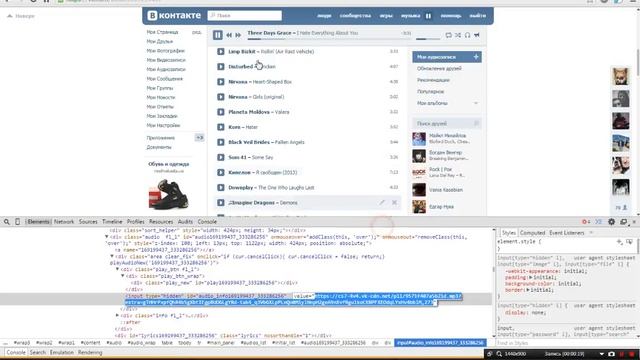The height and width of the screenshot is (360, 640).
Task: Edit the Imagine Dragons – Demons track
Action: 382,202
